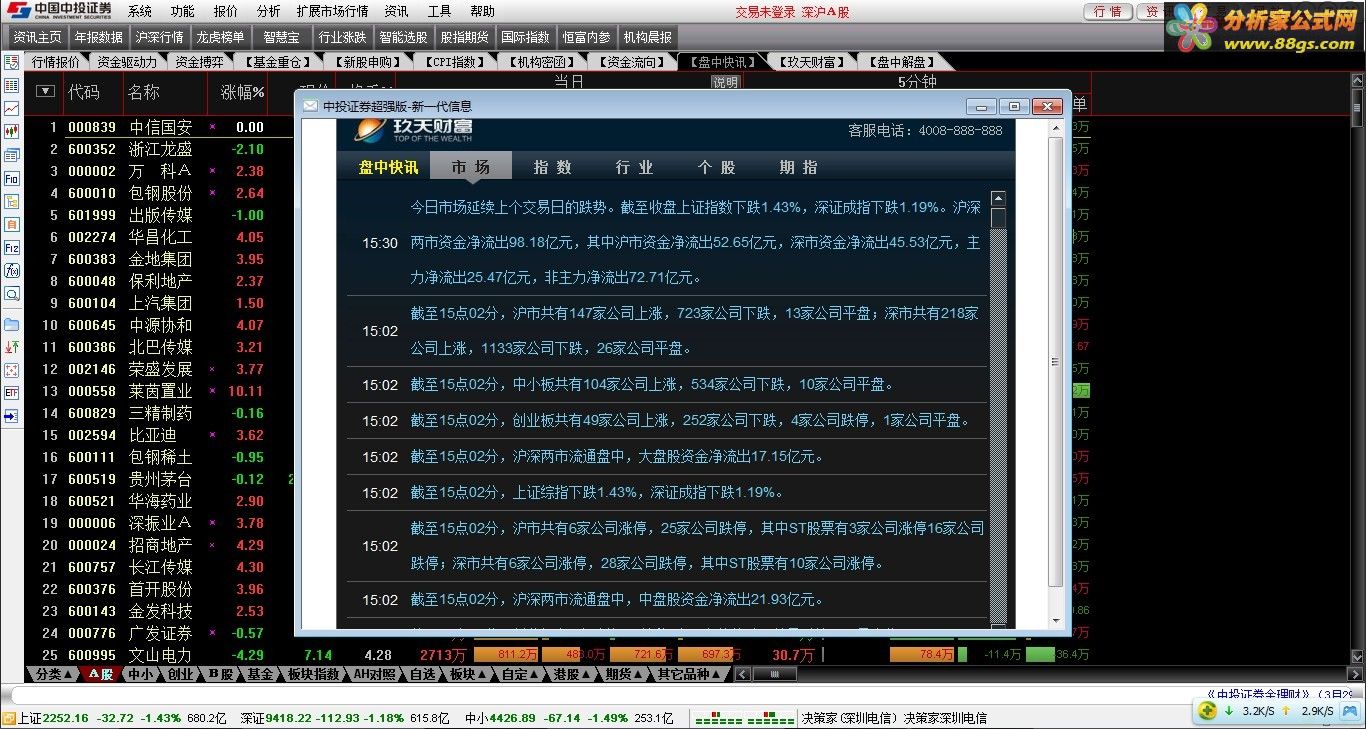This screenshot has height=729, width=1366.
Task: Click the magnifier search icon in sidebar
Action: (x=11, y=294)
